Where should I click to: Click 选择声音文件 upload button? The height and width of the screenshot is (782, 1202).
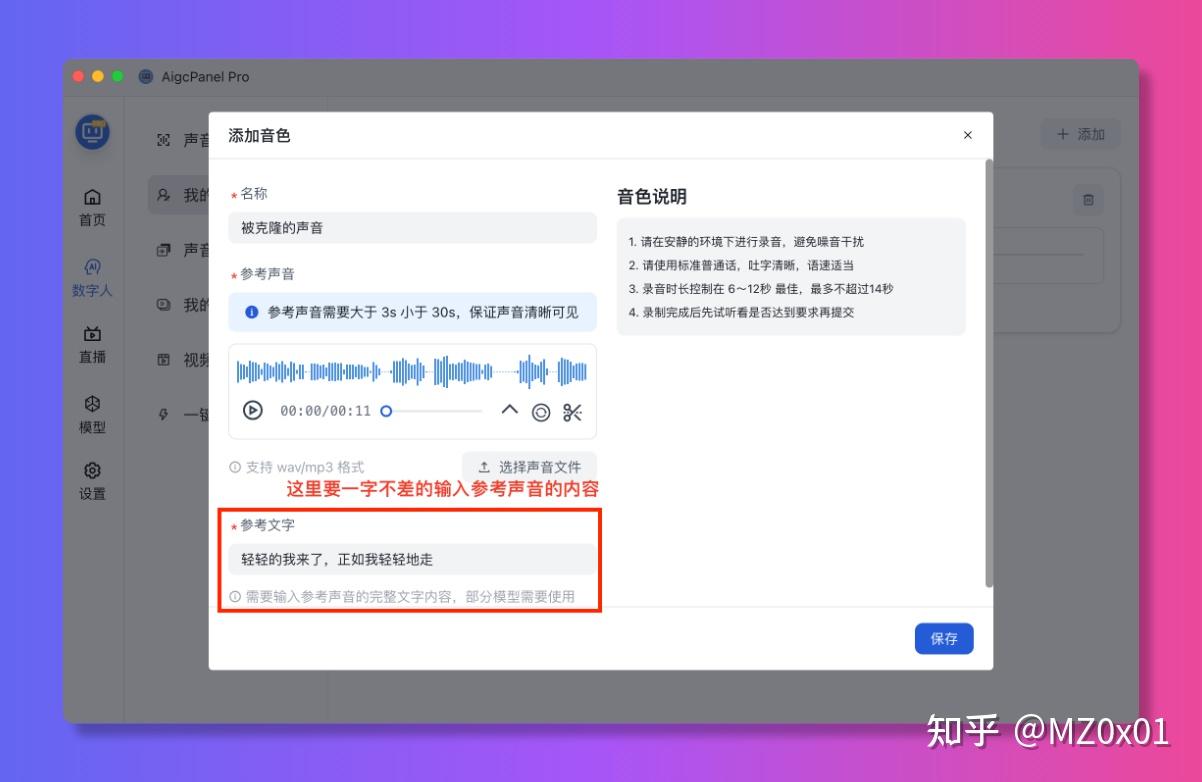(x=529, y=467)
